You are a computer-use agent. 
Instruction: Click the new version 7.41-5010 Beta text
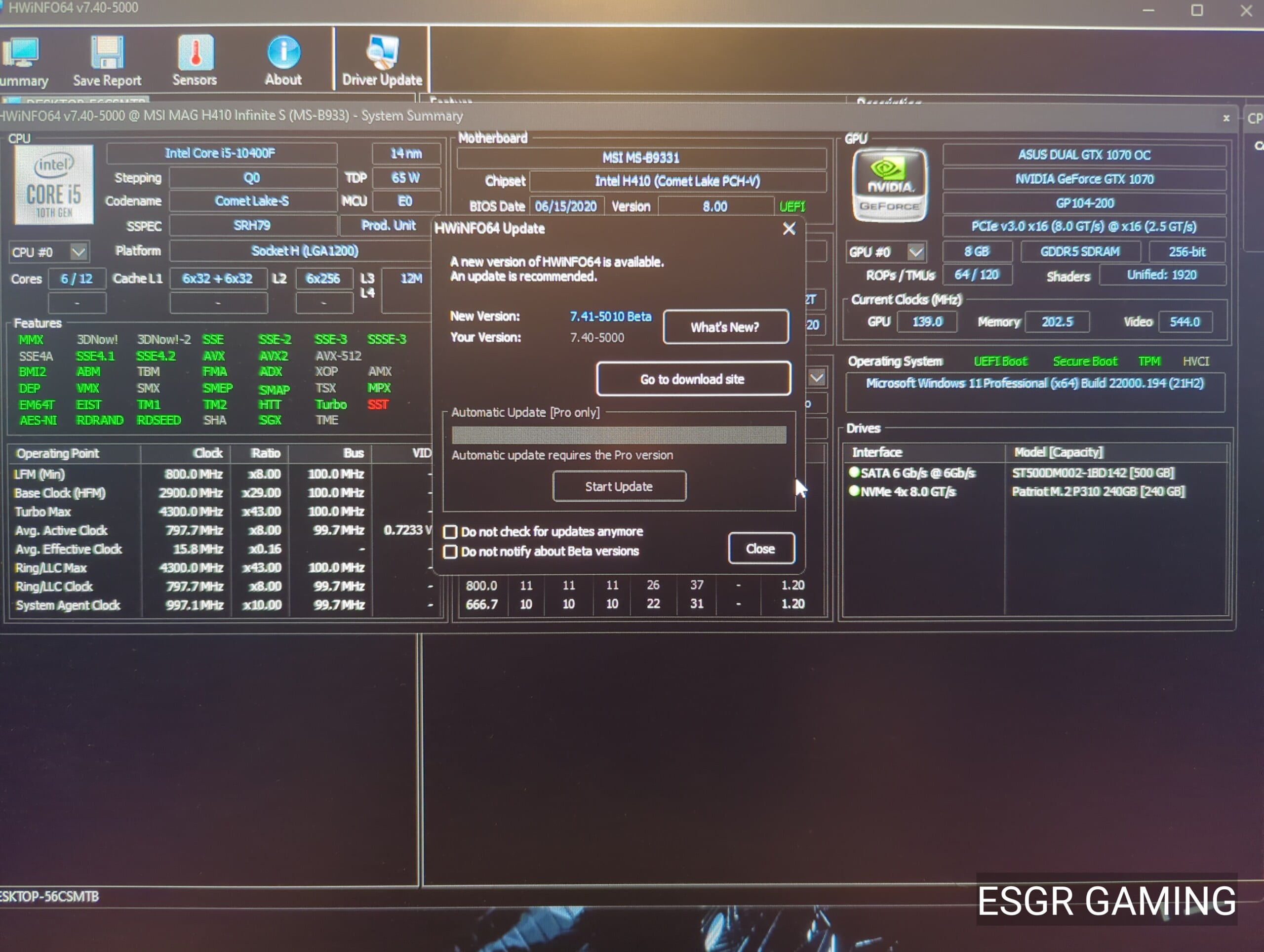click(x=610, y=317)
